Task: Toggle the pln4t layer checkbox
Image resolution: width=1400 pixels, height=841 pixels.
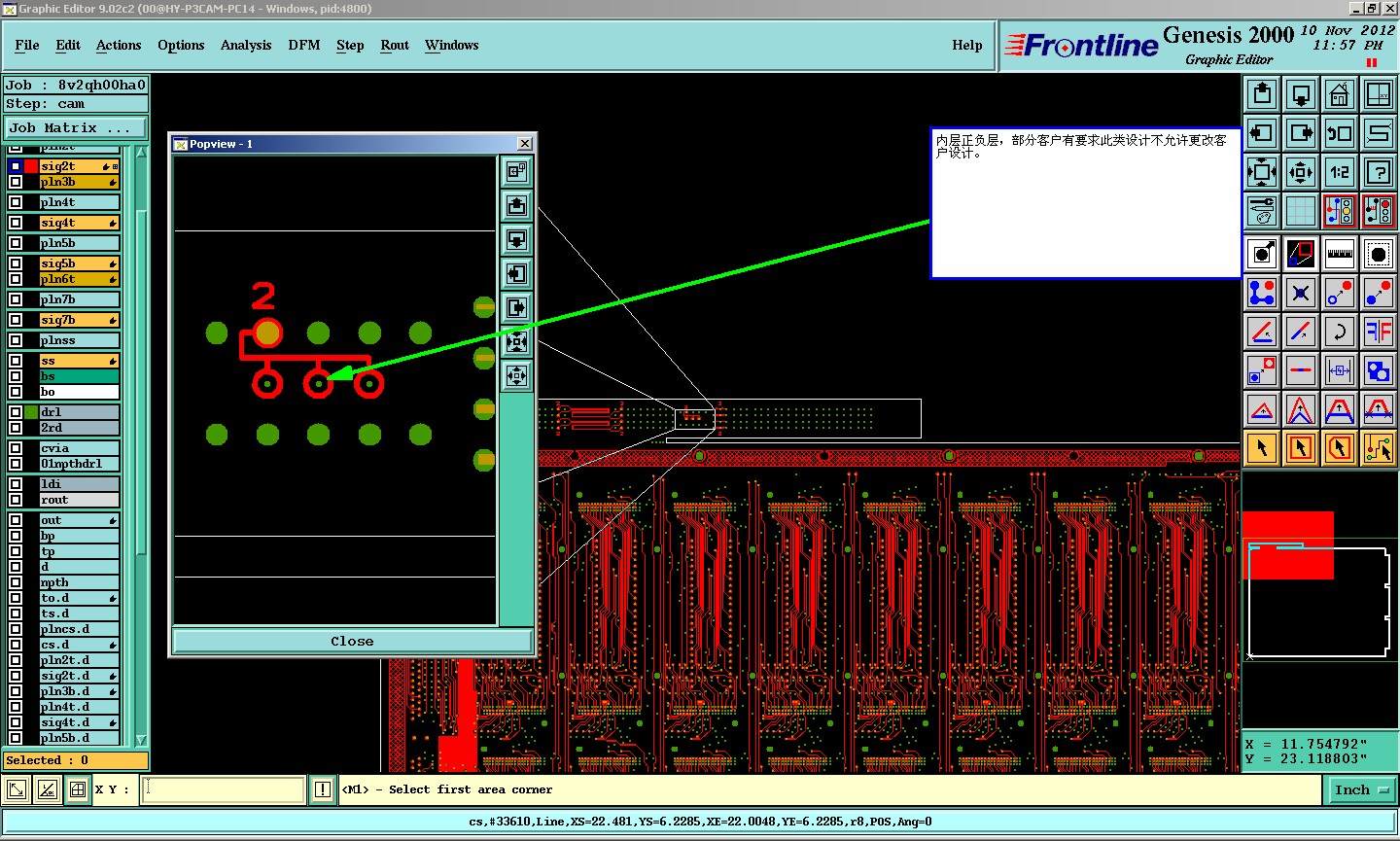Action: point(16,202)
